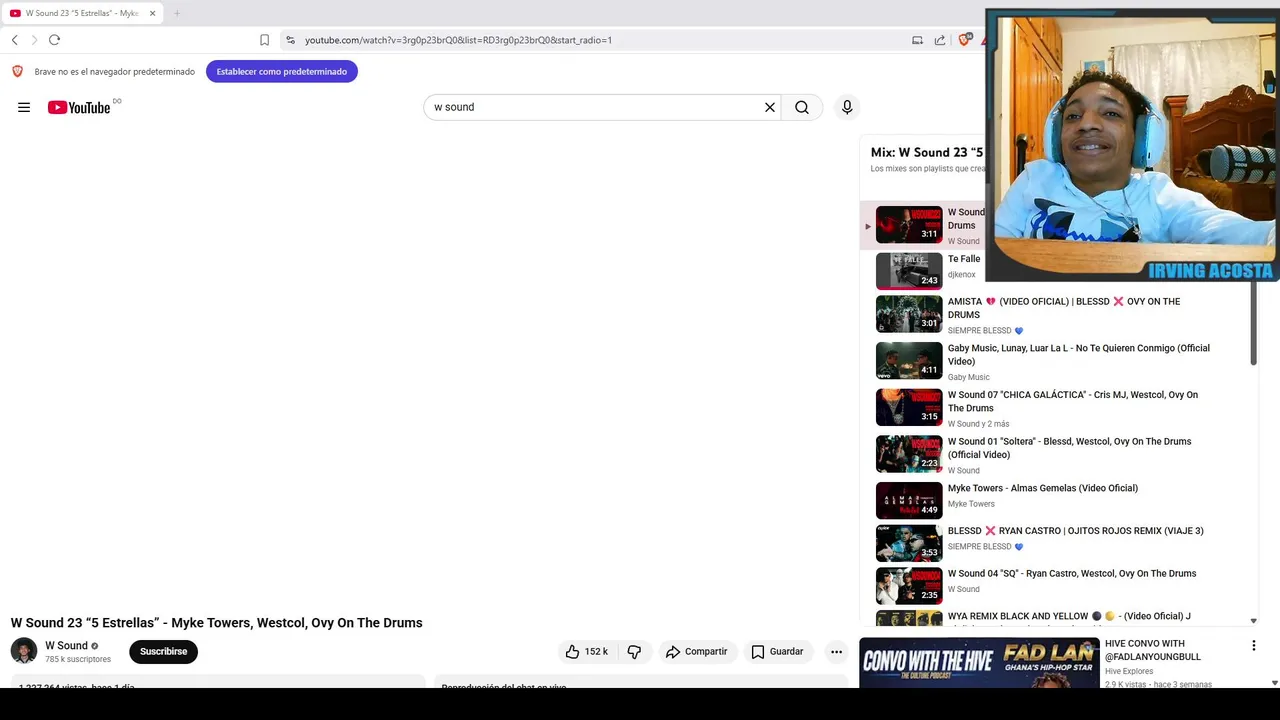1280x720 pixels.
Task: Select the W Sound 23 browser tab
Action: 82,13
